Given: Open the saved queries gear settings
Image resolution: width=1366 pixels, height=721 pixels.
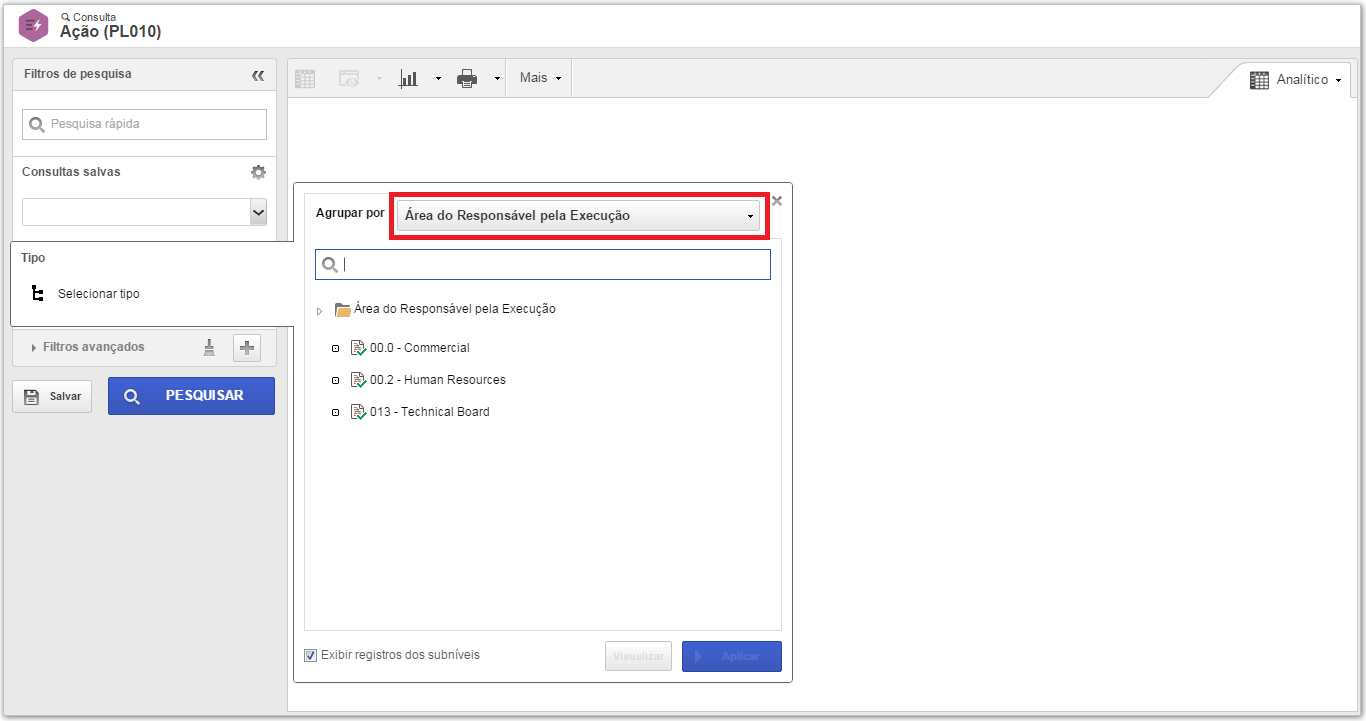Looking at the screenshot, I should coord(259,172).
